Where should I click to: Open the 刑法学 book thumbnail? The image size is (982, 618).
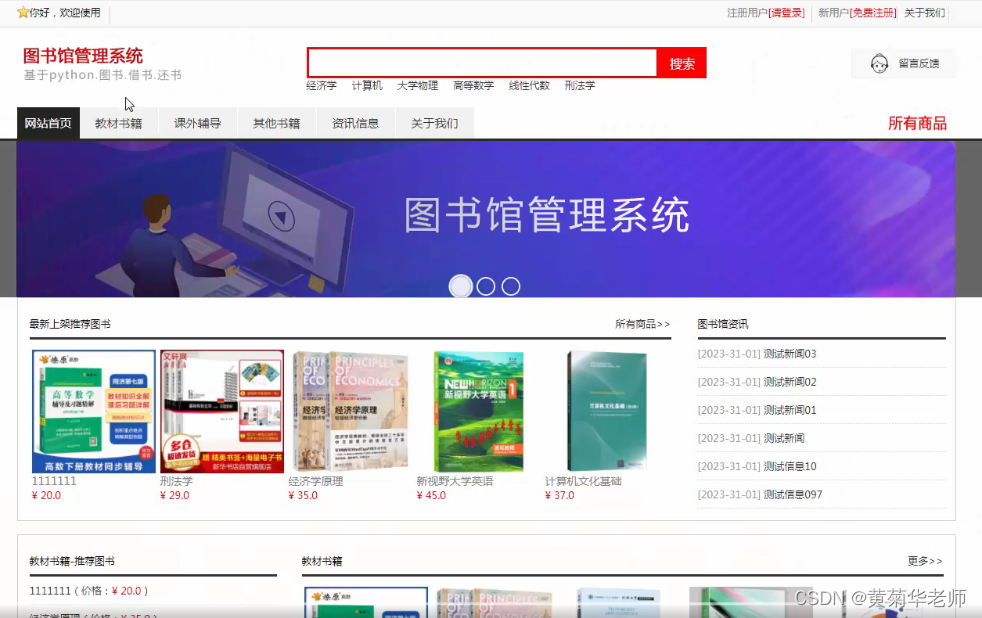point(222,410)
